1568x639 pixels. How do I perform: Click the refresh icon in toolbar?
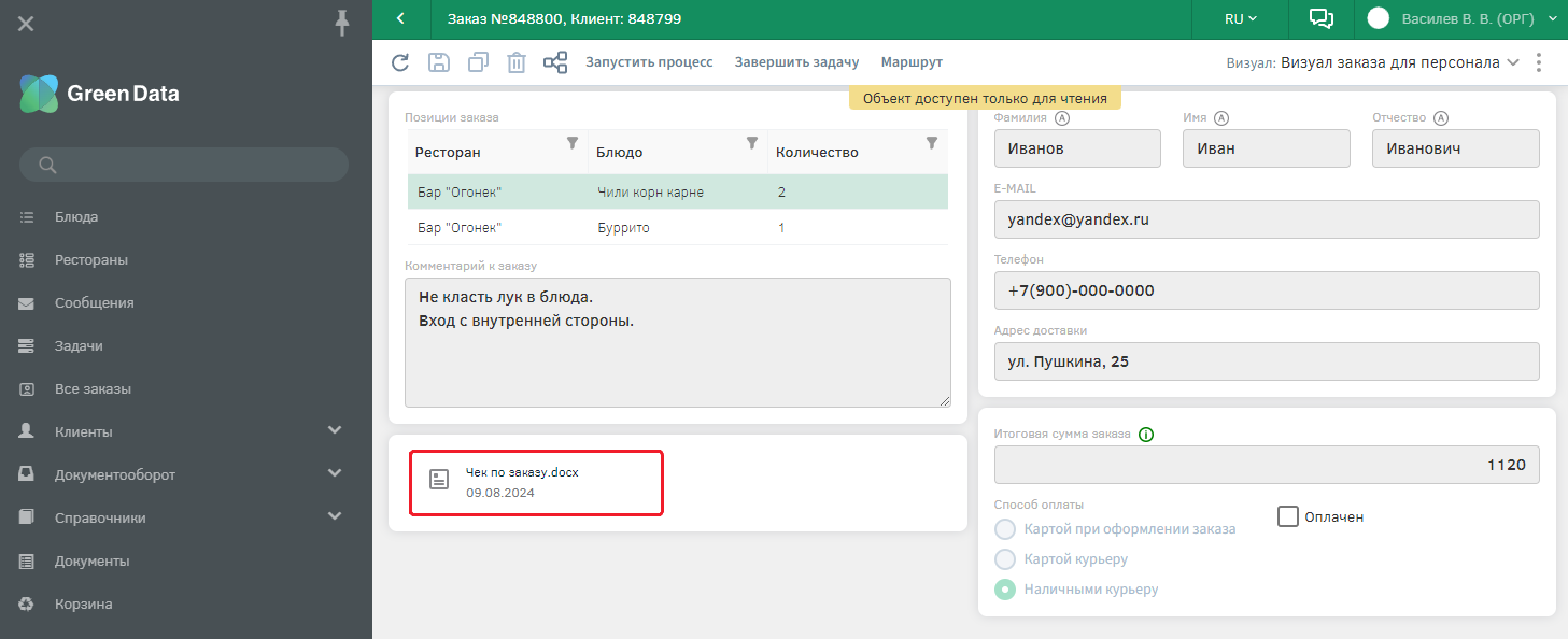(400, 63)
